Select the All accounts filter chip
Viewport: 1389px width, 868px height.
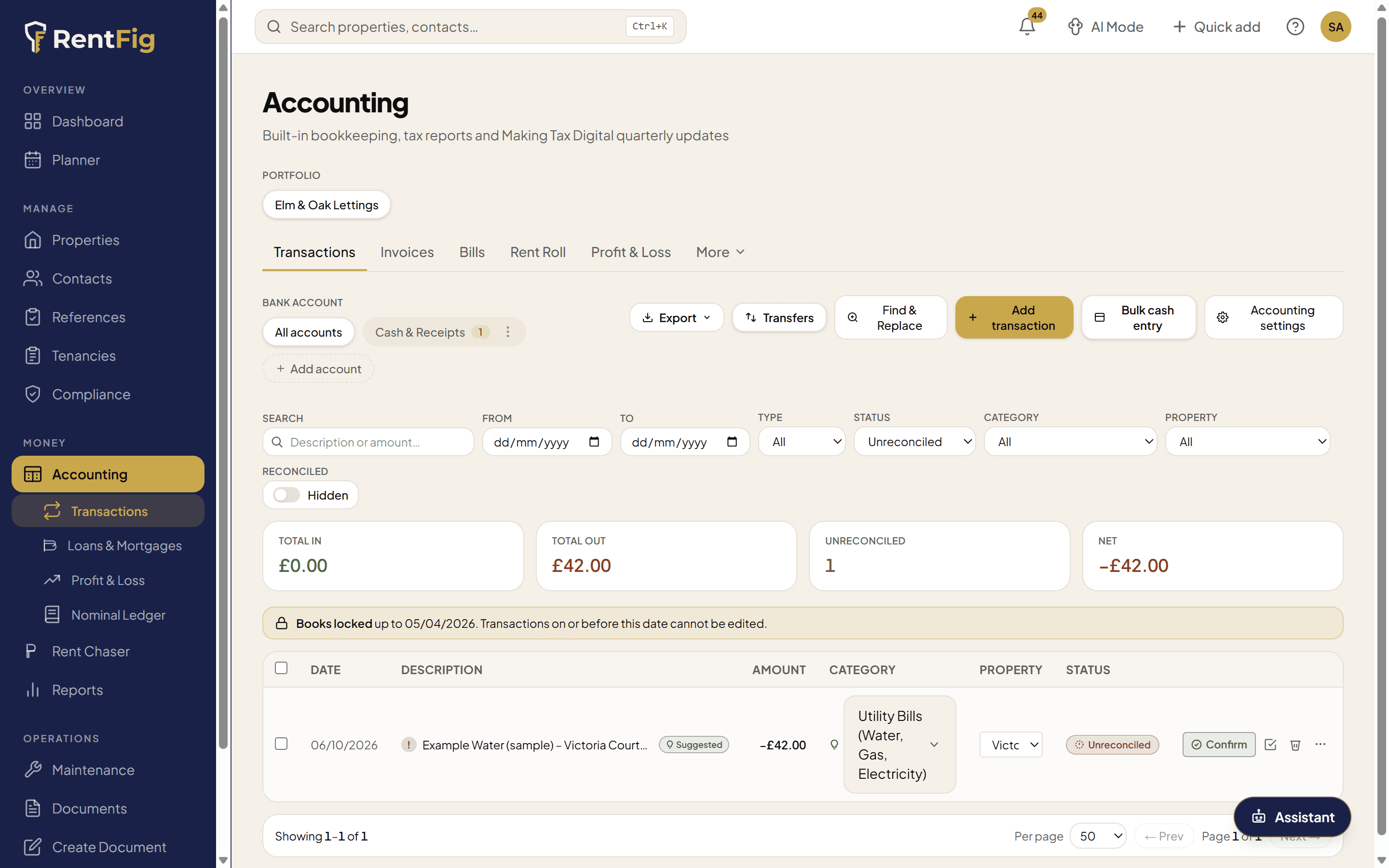point(308,332)
